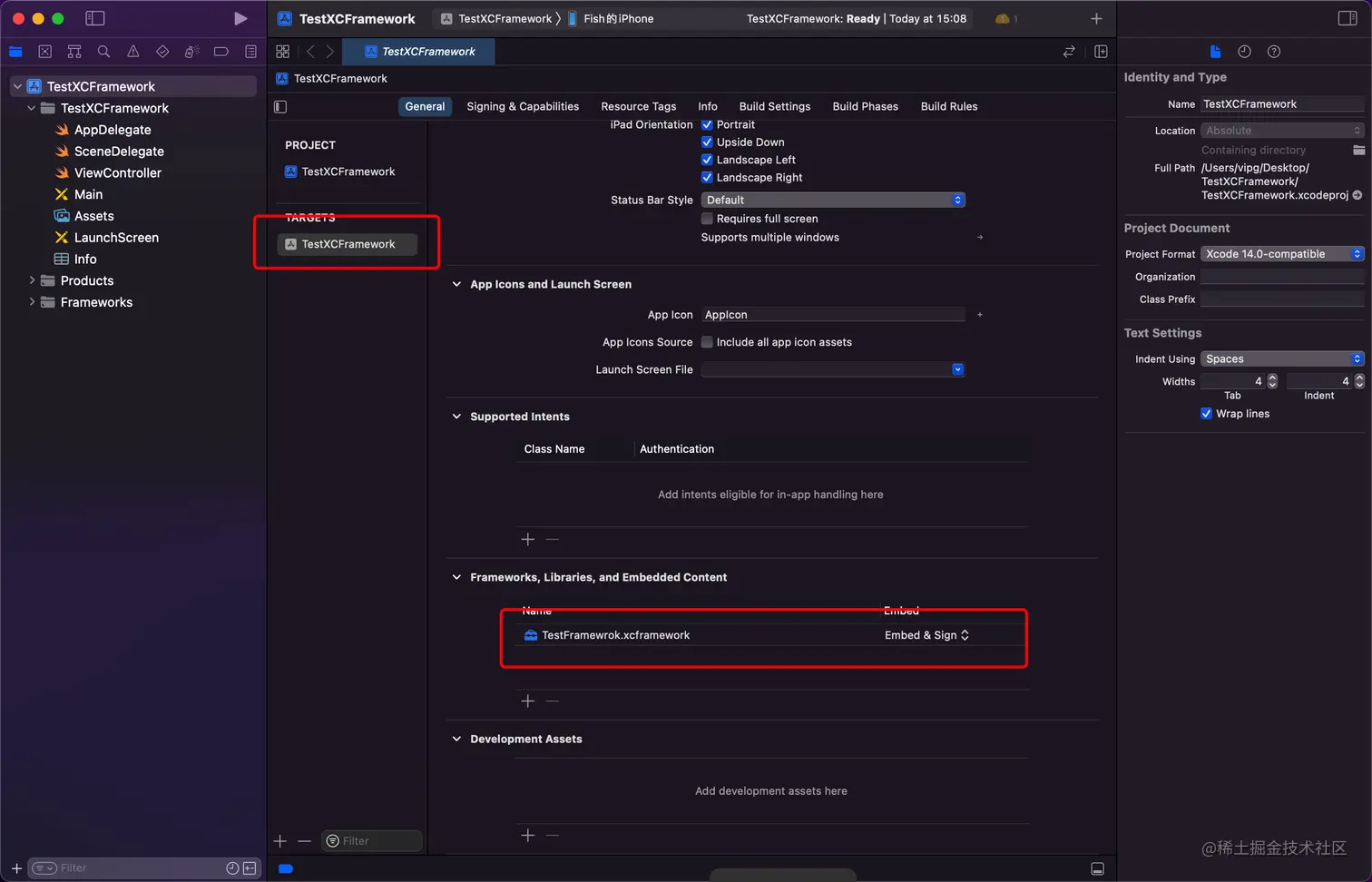Open the Find navigator magnifier icon

point(103,52)
